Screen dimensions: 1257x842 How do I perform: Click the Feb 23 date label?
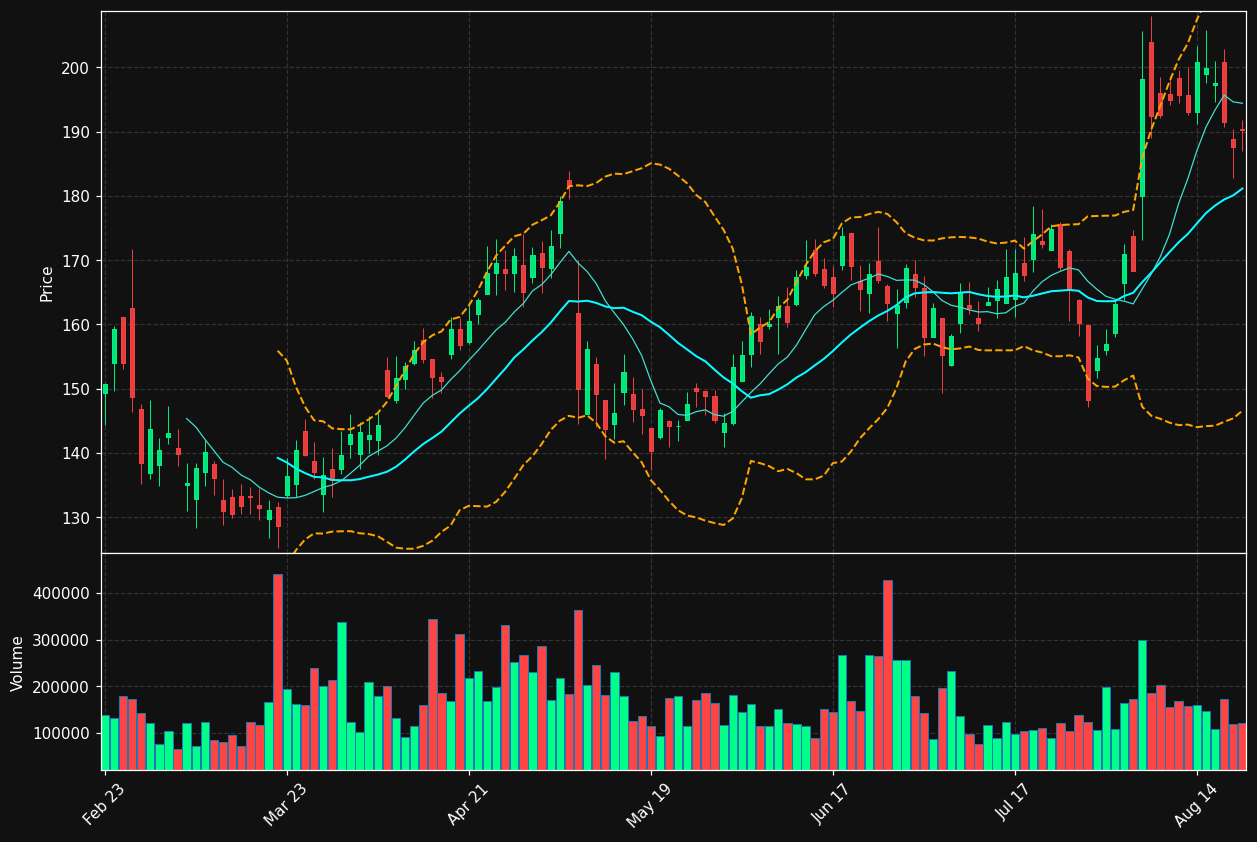[x=105, y=803]
